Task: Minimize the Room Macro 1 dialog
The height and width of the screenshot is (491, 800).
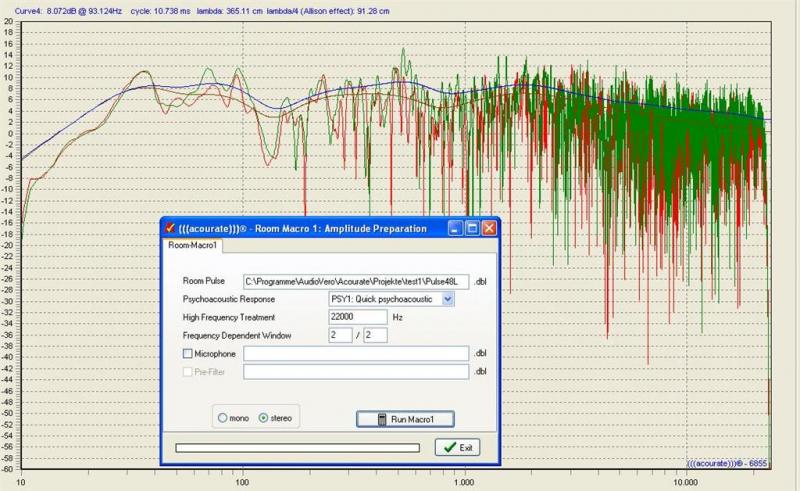Action: tap(455, 228)
